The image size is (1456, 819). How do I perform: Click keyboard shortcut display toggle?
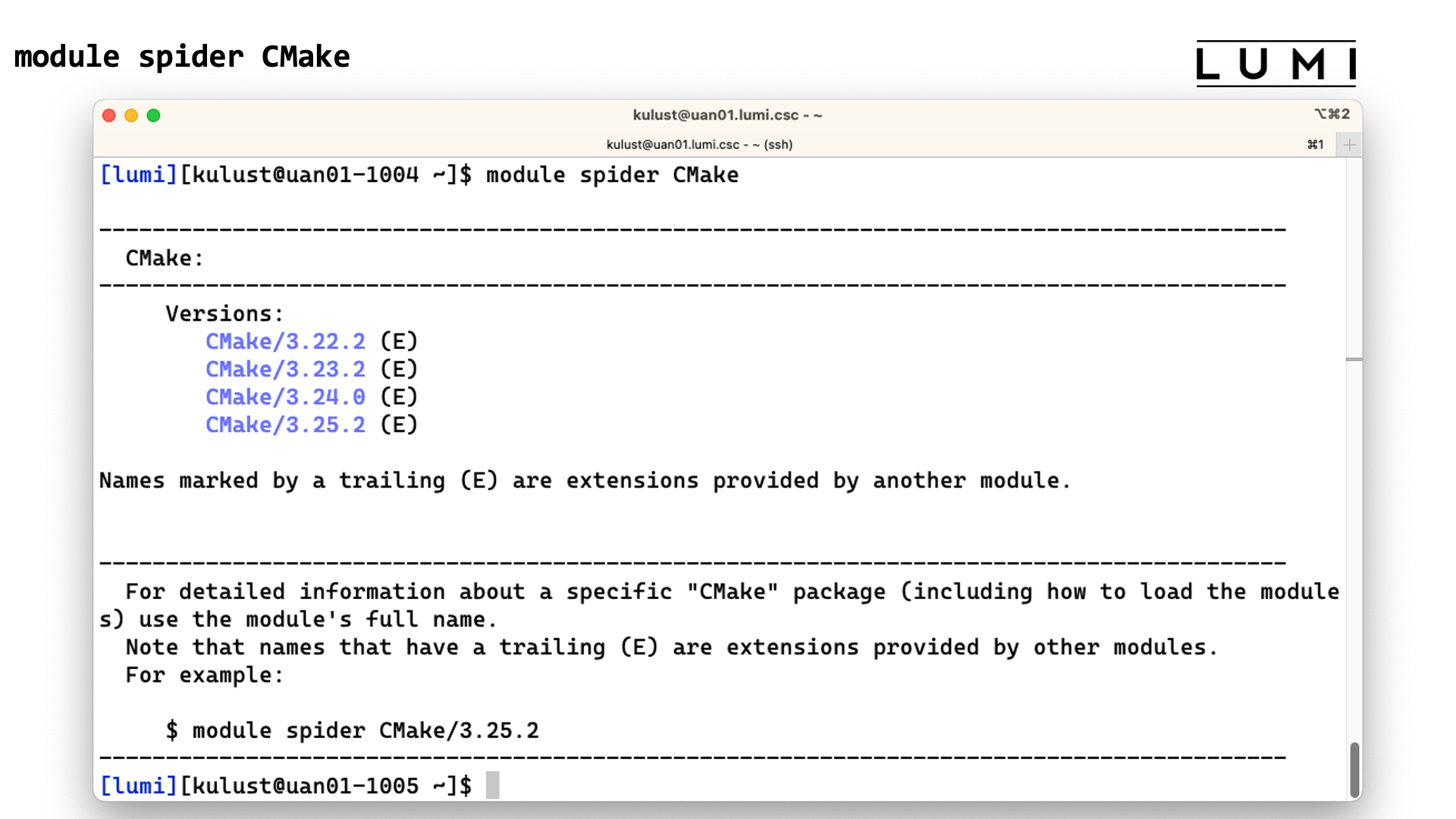(1331, 113)
